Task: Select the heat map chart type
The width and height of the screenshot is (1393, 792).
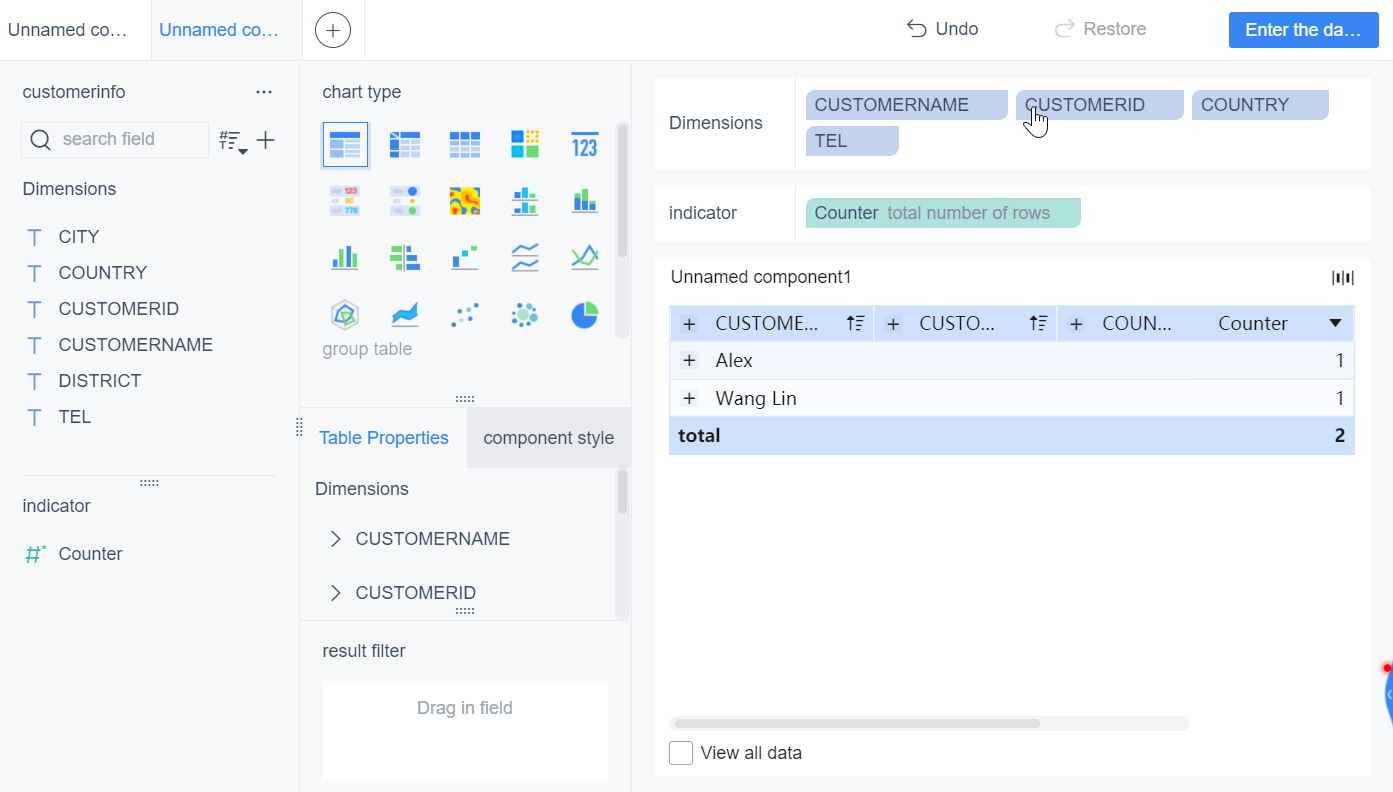Action: [x=465, y=200]
